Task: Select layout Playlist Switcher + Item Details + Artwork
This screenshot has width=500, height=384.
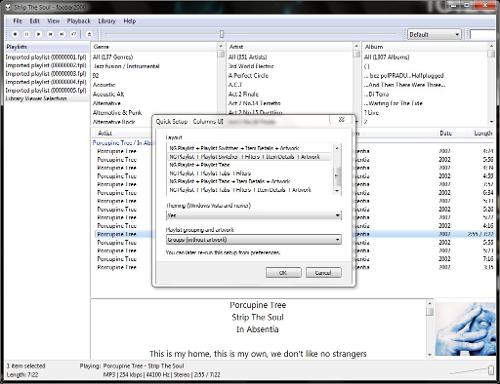Action: click(x=250, y=148)
